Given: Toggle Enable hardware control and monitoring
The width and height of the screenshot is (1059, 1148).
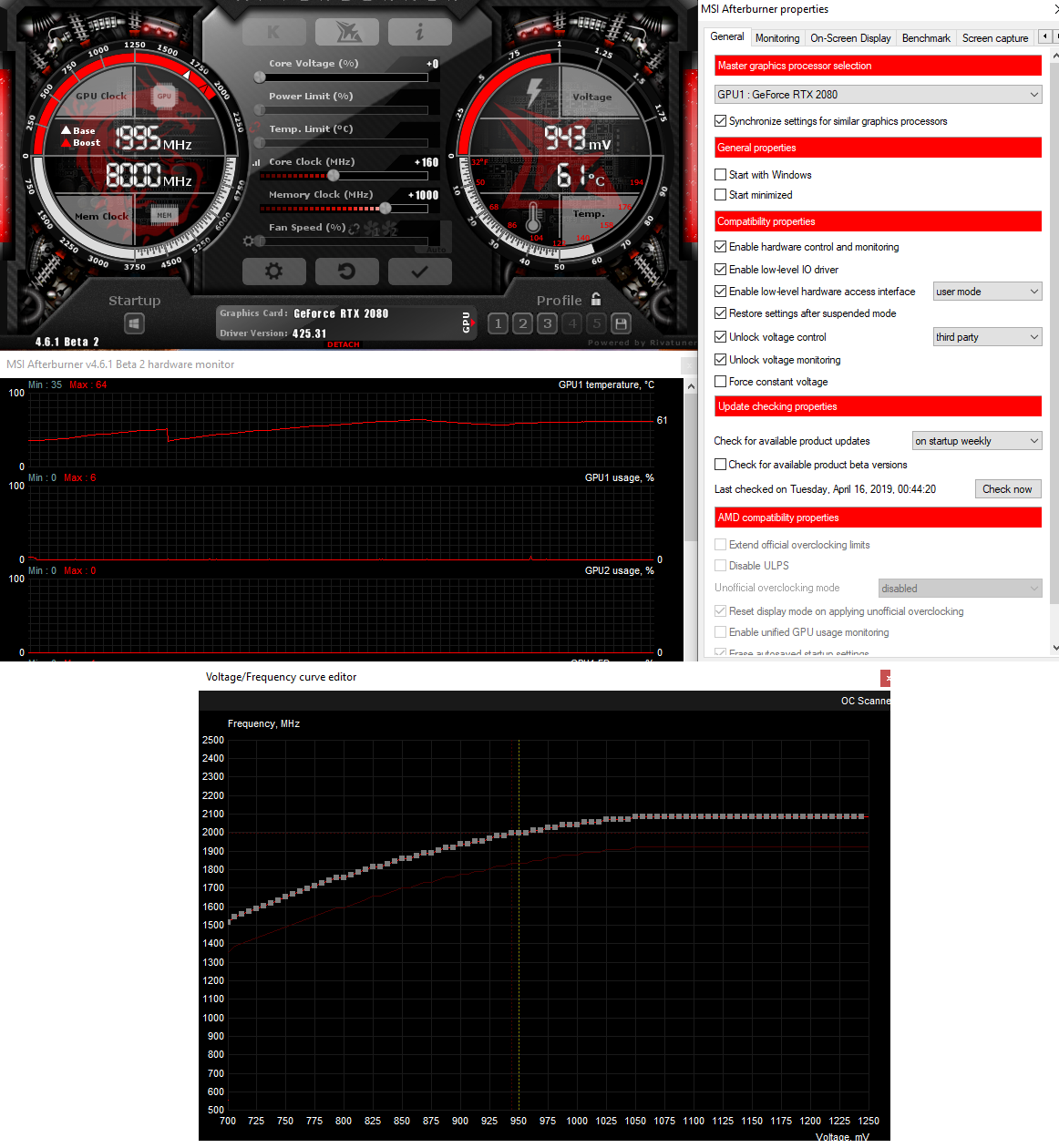Looking at the screenshot, I should [721, 247].
